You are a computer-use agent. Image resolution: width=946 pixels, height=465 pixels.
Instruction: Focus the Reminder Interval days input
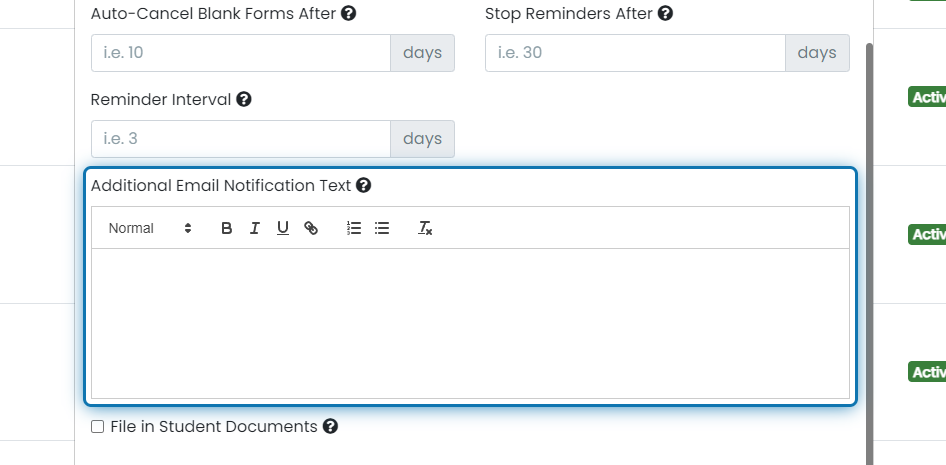[x=241, y=139]
